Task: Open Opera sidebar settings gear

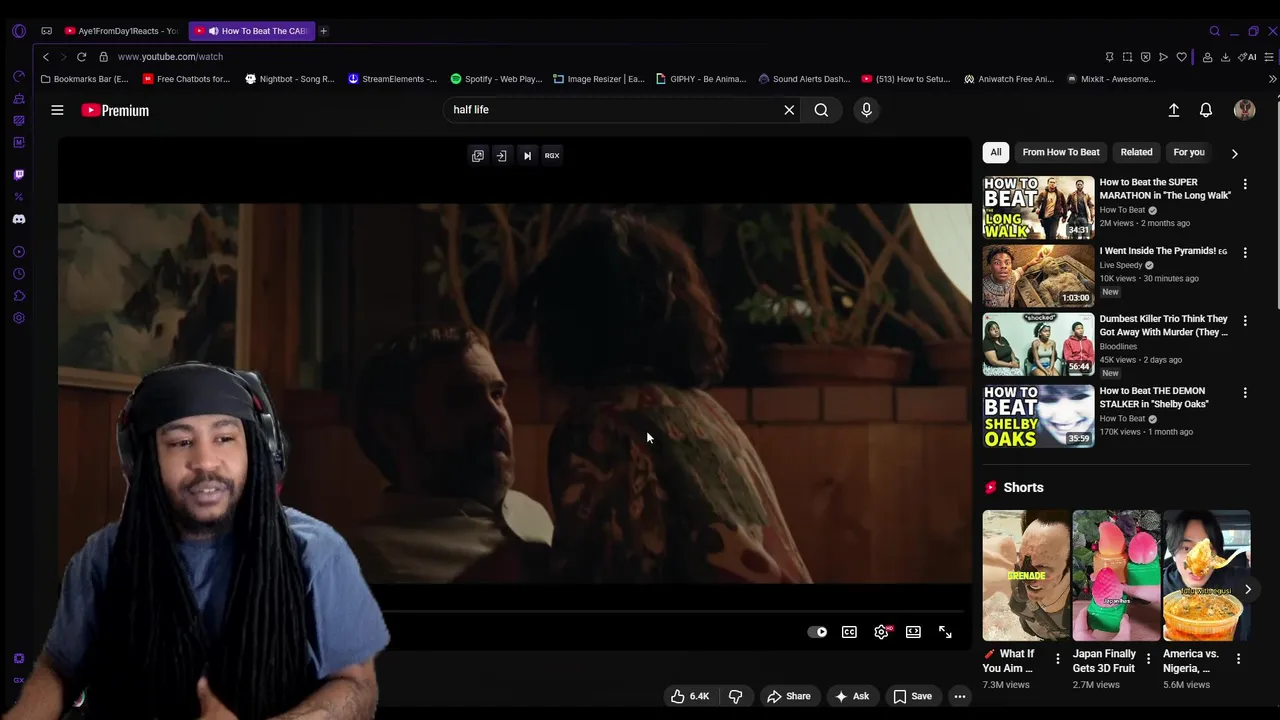Action: 19,318
